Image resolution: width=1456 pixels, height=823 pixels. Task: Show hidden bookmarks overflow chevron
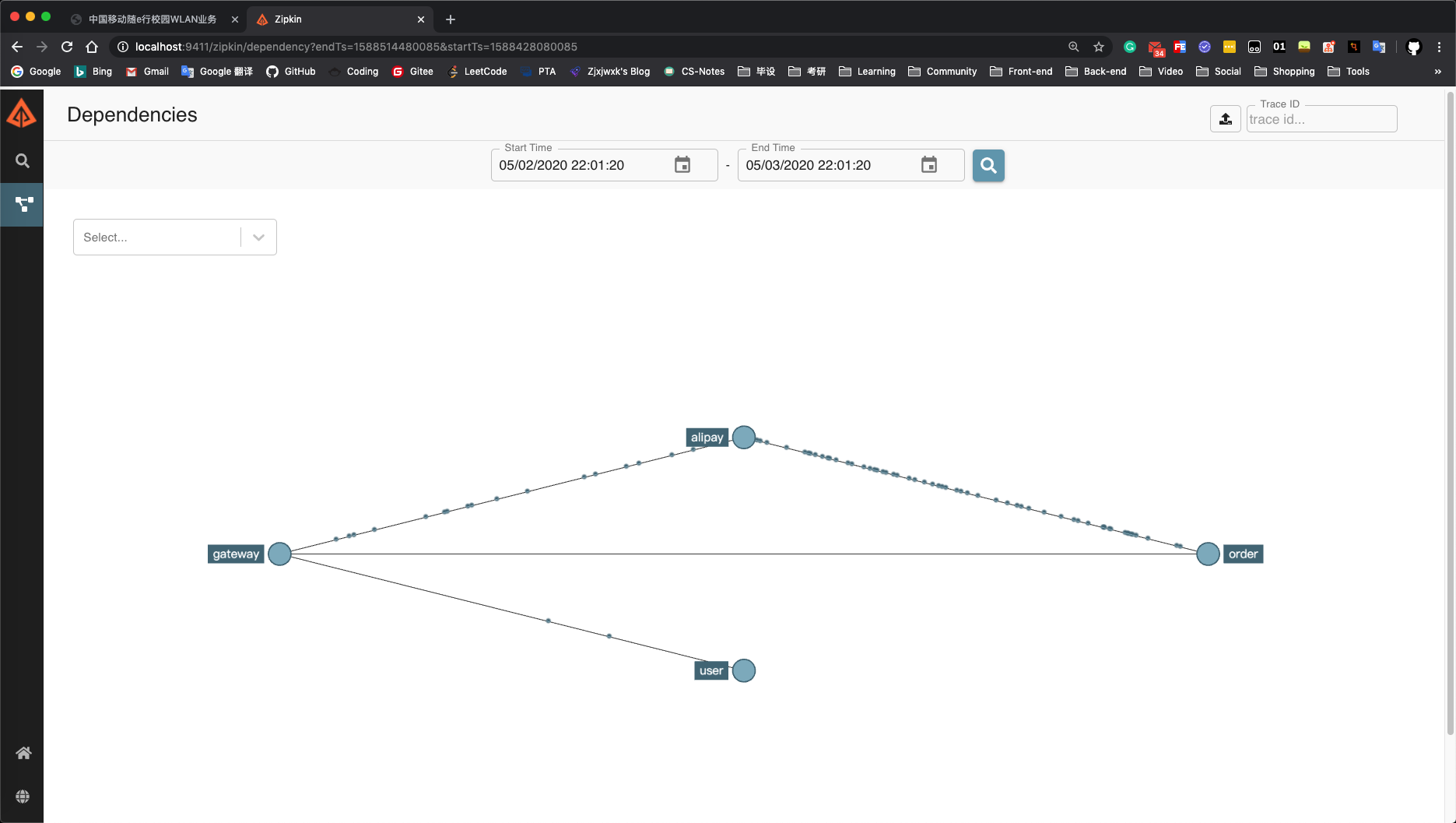pyautogui.click(x=1438, y=71)
